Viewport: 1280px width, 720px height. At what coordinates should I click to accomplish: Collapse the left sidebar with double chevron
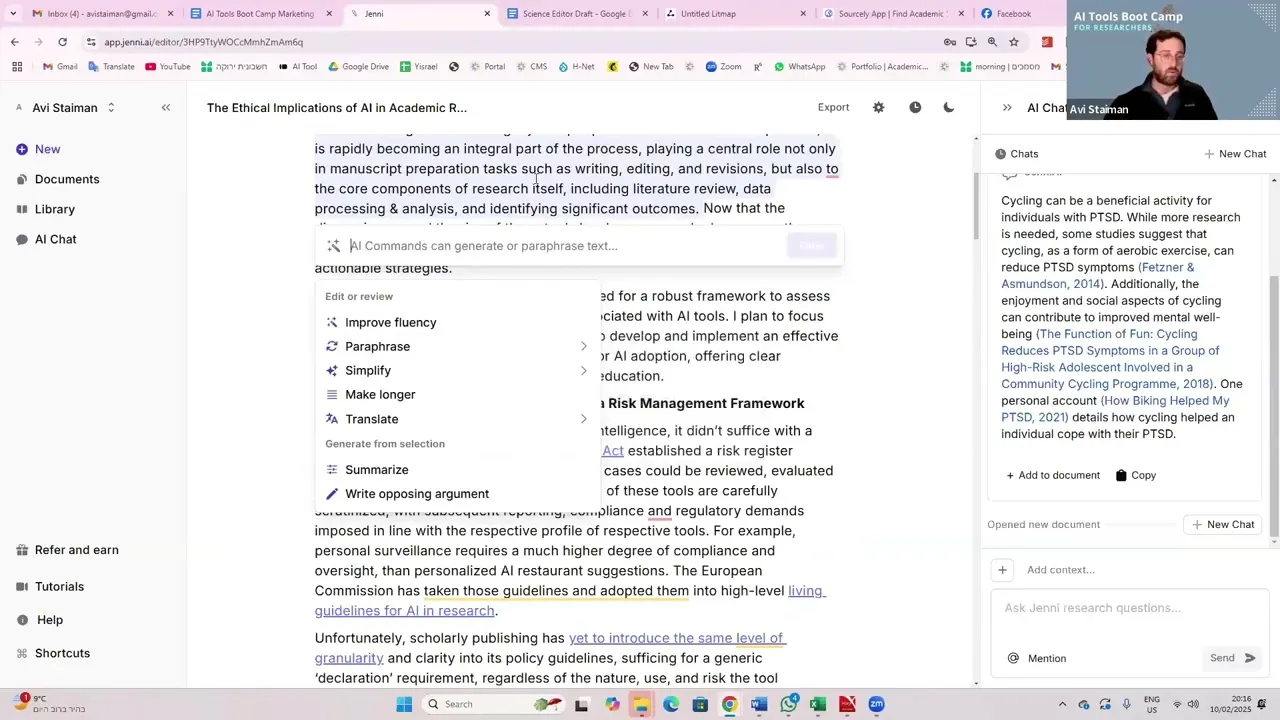(x=166, y=107)
